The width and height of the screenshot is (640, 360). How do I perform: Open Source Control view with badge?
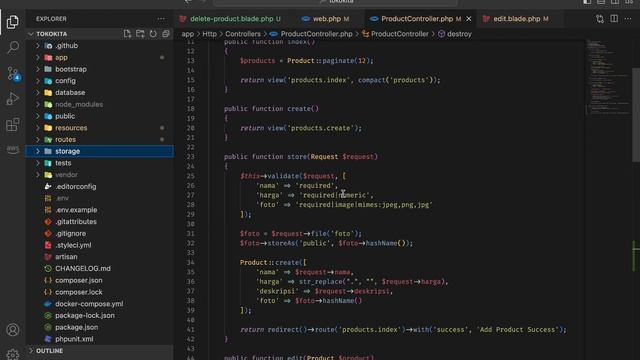point(13,73)
